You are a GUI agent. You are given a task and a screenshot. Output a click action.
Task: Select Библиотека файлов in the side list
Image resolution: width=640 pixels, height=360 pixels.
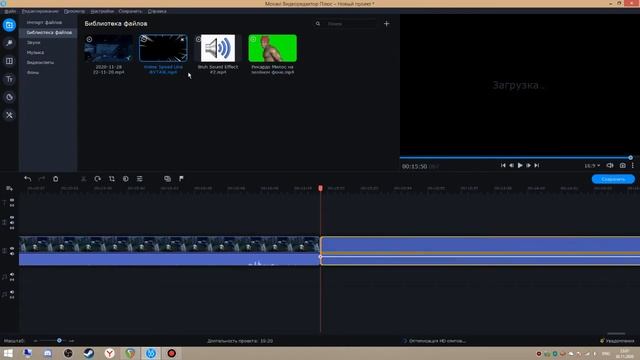click(48, 33)
